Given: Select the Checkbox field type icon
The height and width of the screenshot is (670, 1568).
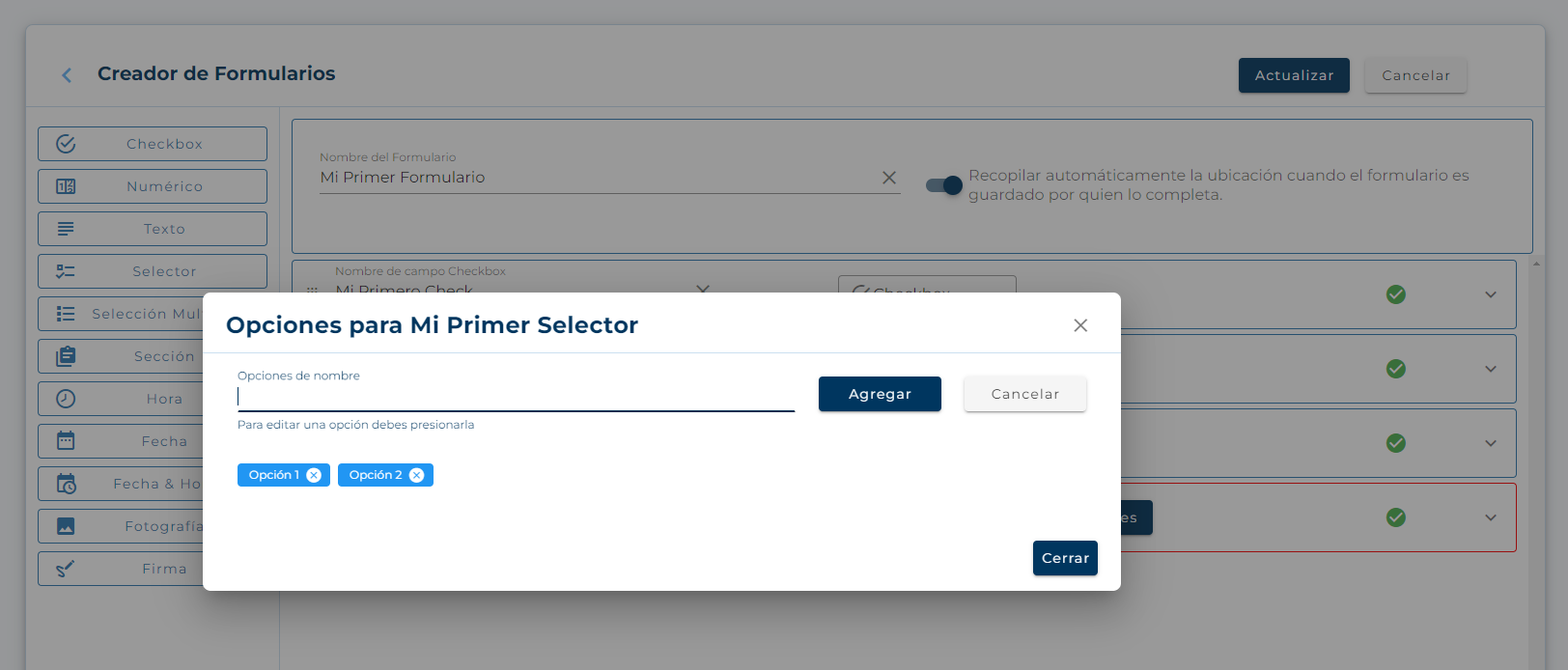Looking at the screenshot, I should tap(66, 144).
